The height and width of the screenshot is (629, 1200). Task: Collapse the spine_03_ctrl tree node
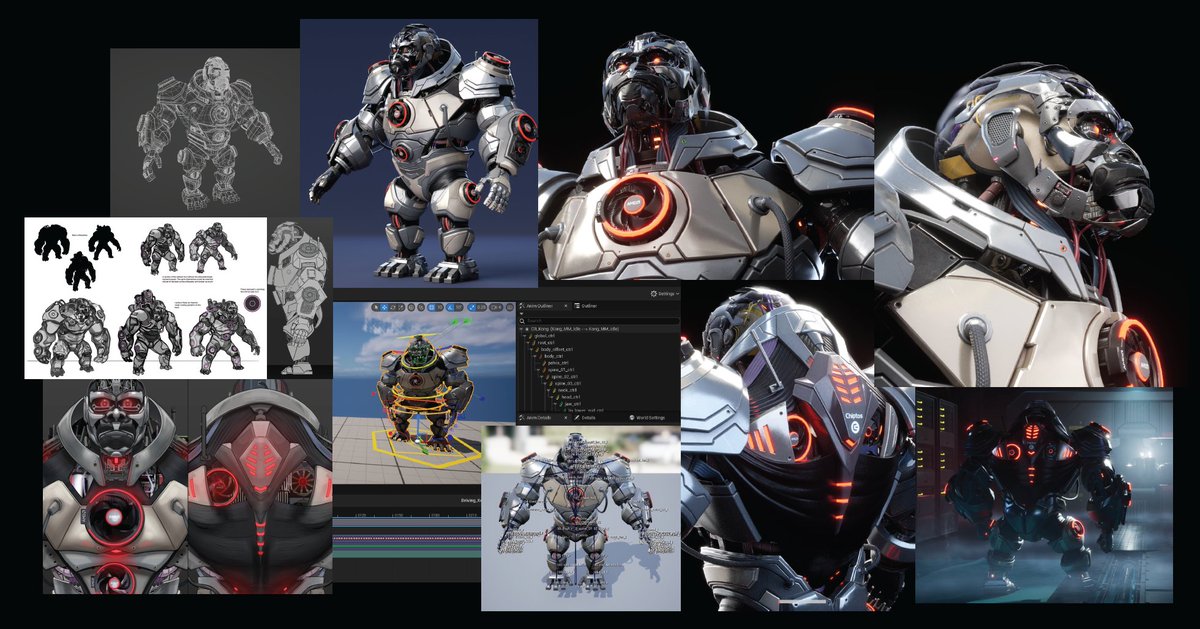coord(545,383)
